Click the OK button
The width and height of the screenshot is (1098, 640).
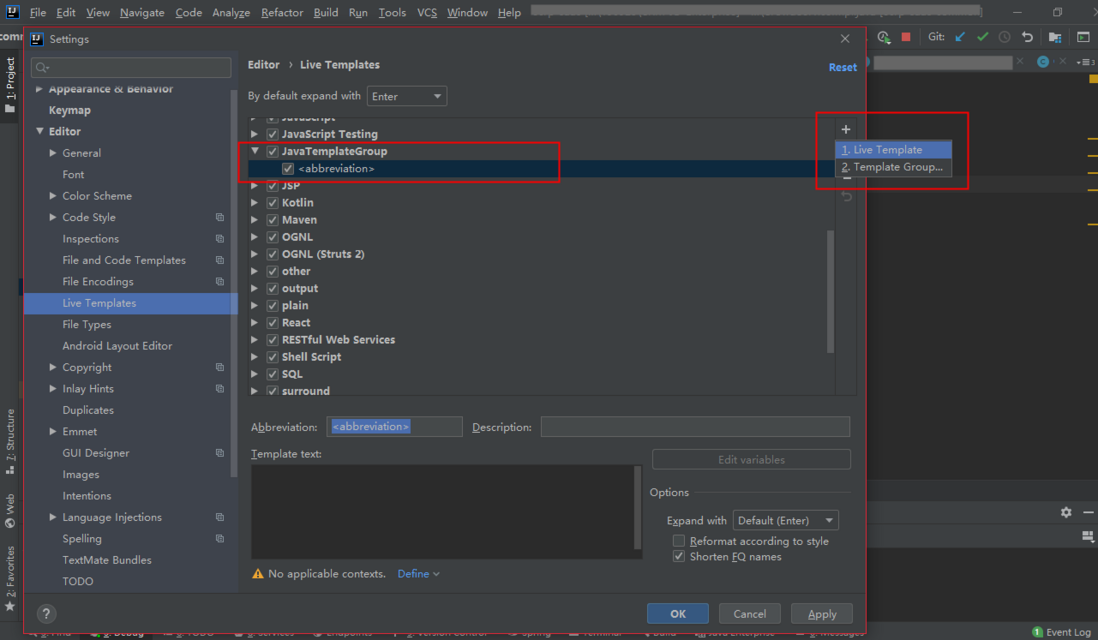pos(678,613)
